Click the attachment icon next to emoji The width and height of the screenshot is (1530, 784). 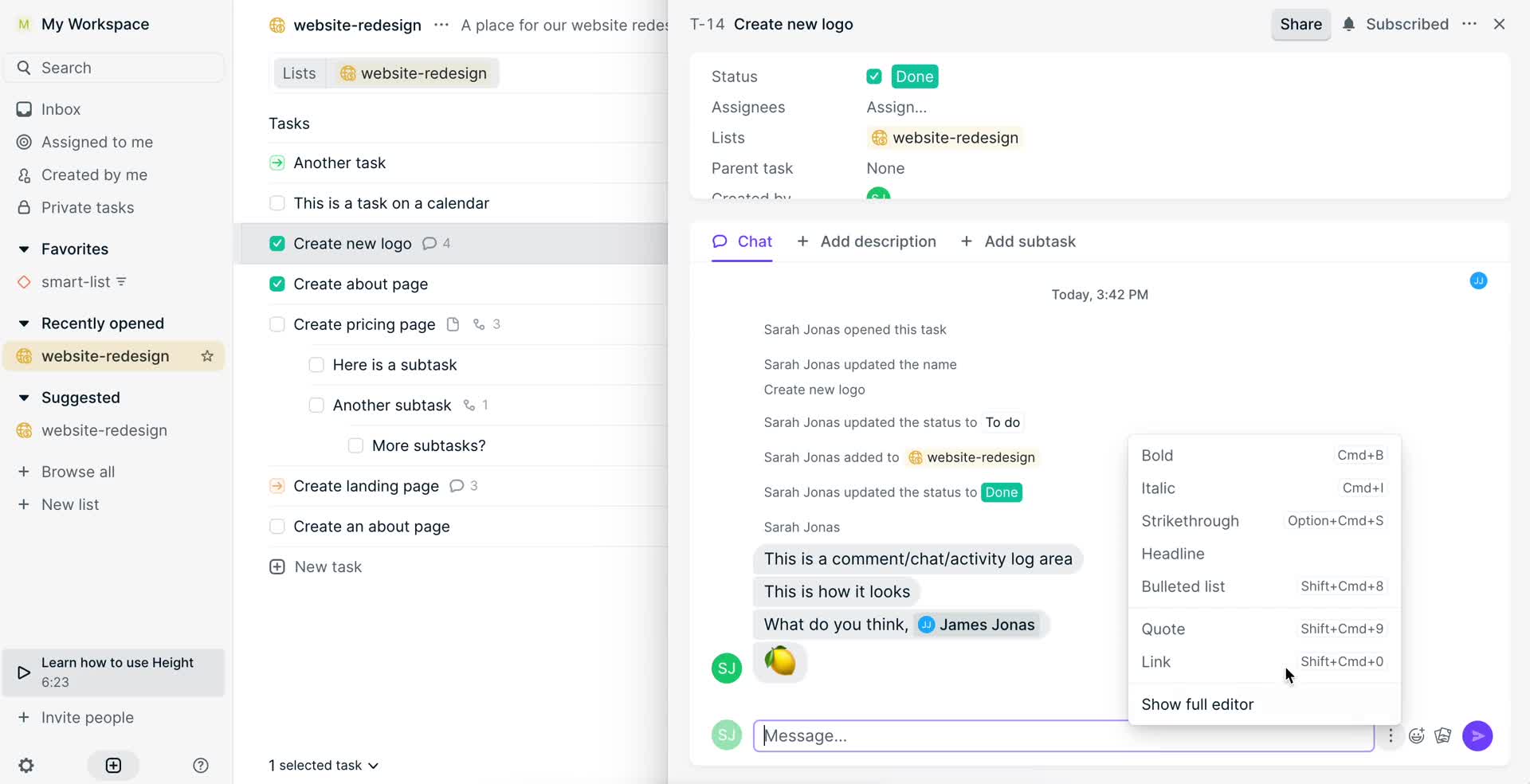tap(1443, 735)
